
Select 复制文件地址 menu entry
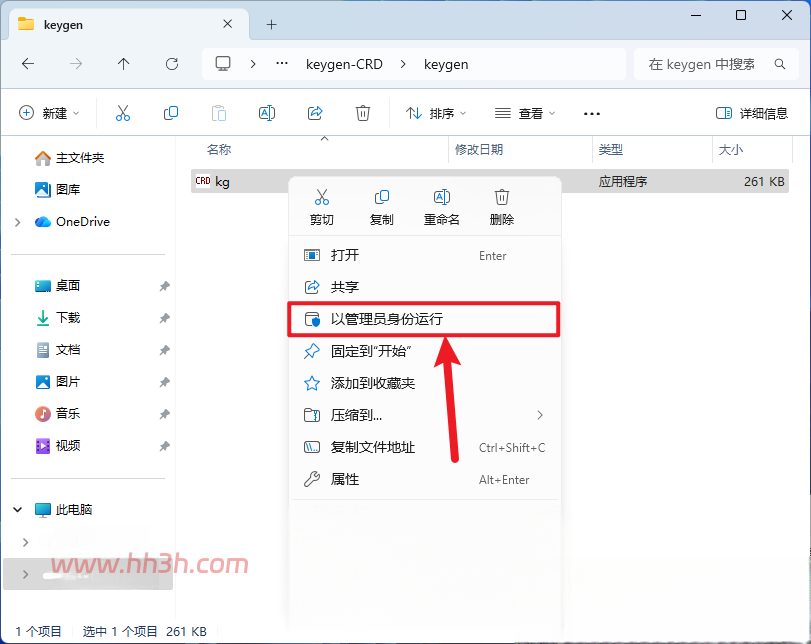click(x=425, y=447)
